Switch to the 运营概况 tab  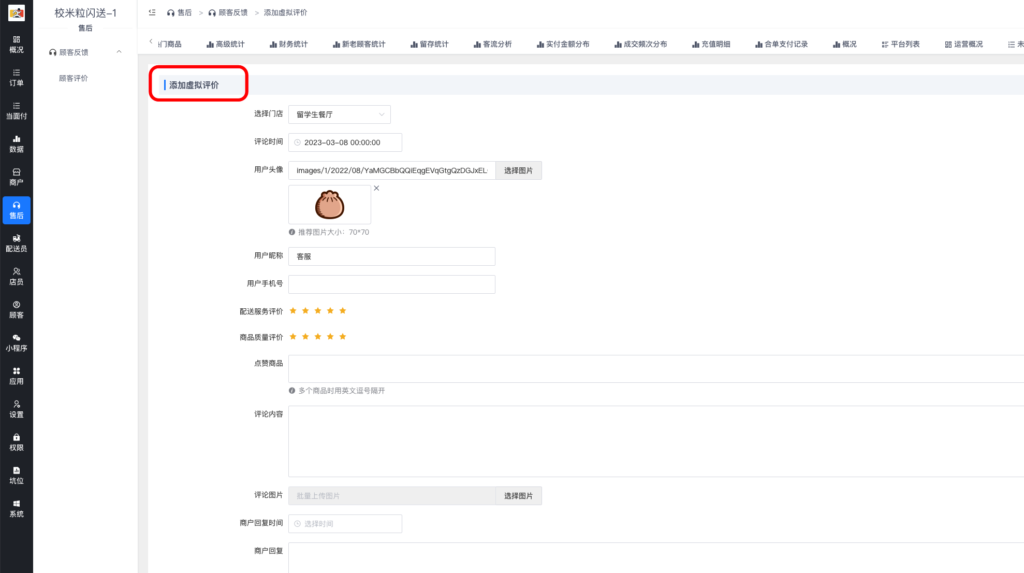point(964,44)
